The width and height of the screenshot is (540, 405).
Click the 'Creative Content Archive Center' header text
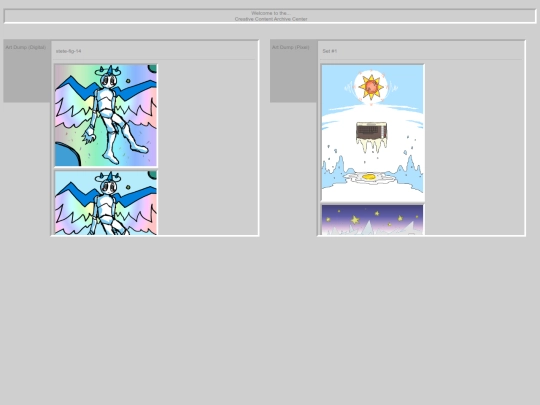pyautogui.click(x=271, y=19)
